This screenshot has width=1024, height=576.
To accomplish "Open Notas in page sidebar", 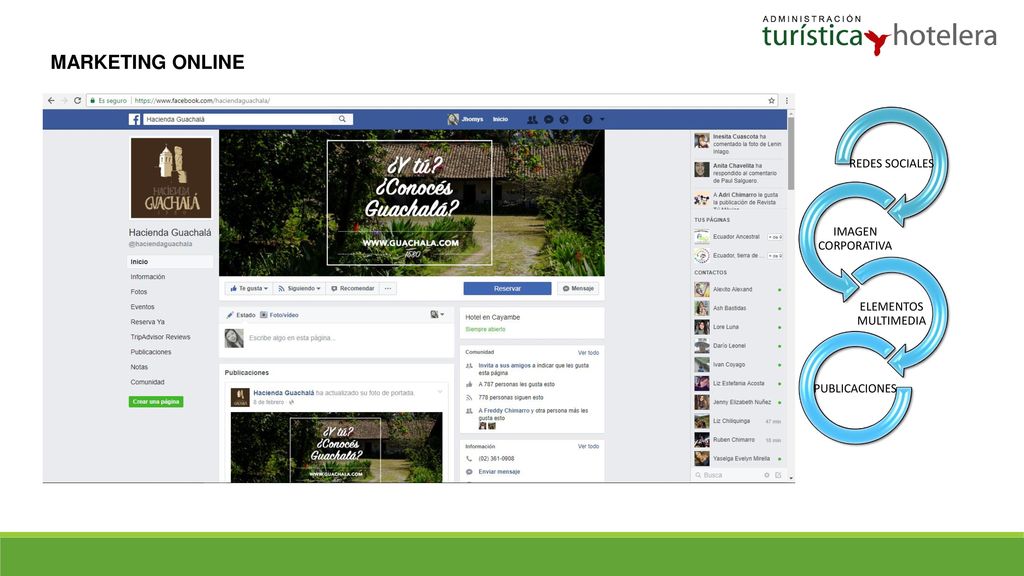I will 139,367.
